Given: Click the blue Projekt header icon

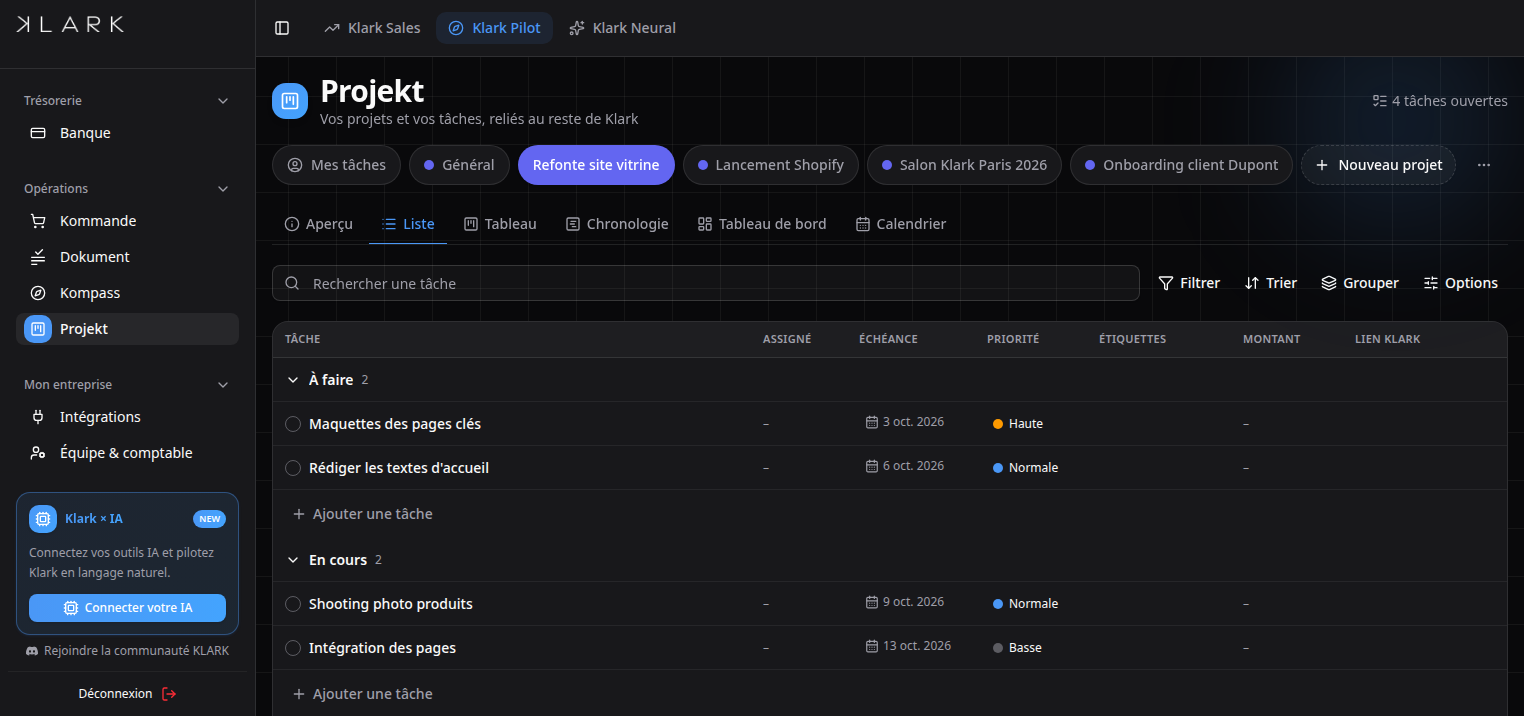Looking at the screenshot, I should coord(290,101).
